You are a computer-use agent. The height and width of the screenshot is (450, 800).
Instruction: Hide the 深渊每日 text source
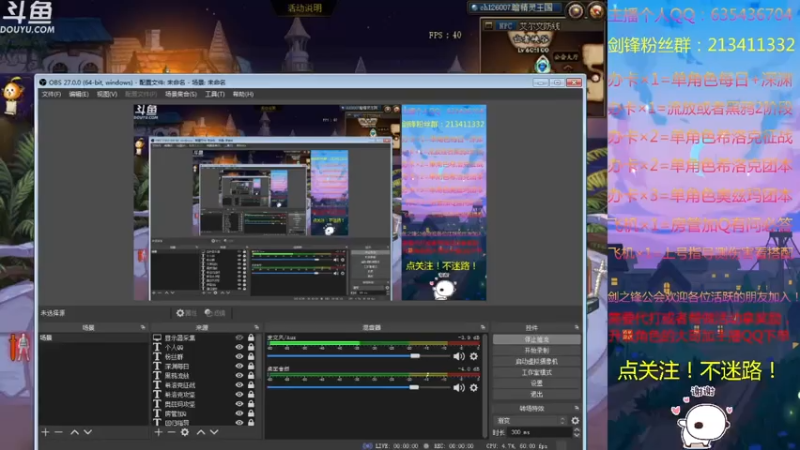click(x=239, y=366)
